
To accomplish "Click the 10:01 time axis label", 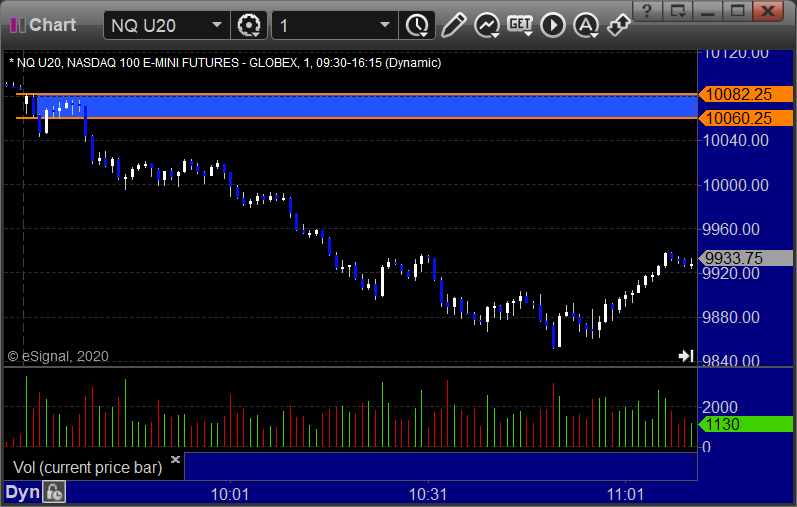I will (x=230, y=494).
